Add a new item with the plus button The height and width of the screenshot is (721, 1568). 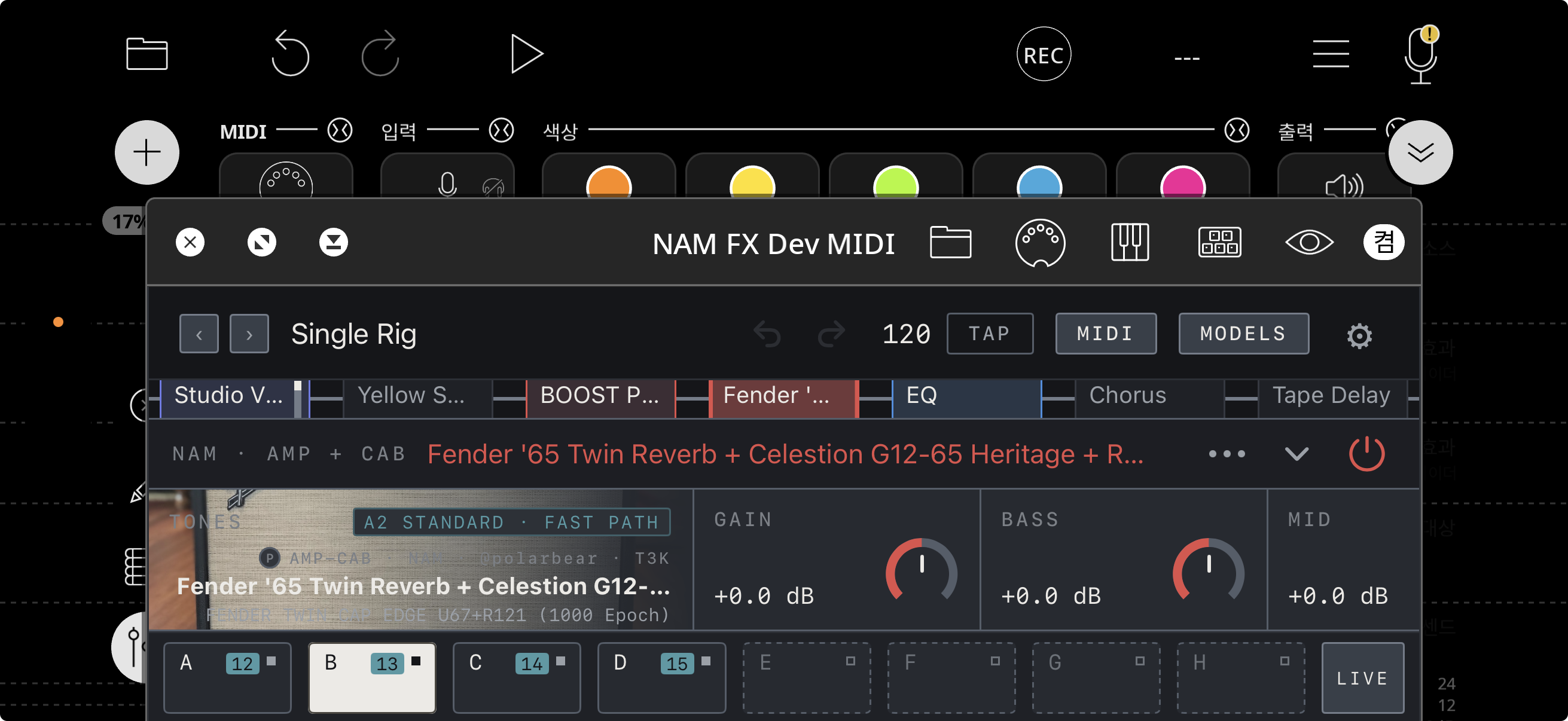[147, 152]
